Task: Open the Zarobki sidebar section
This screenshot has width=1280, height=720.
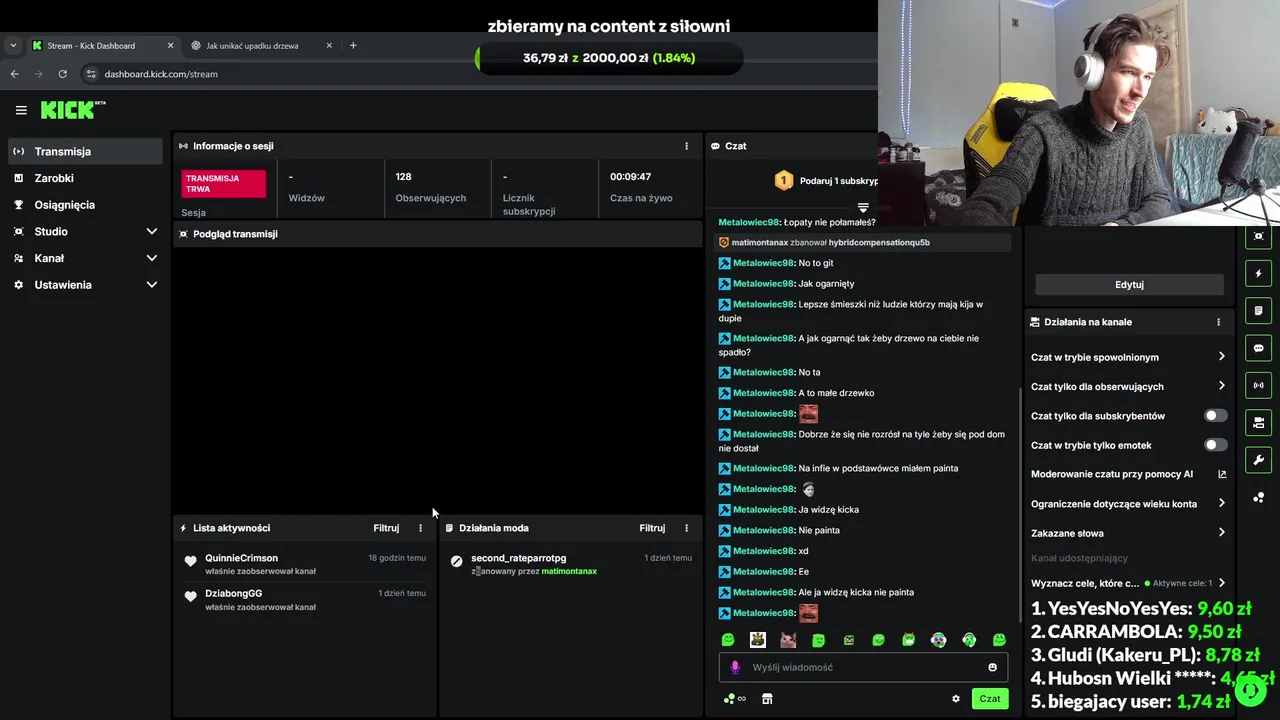Action: point(85,178)
